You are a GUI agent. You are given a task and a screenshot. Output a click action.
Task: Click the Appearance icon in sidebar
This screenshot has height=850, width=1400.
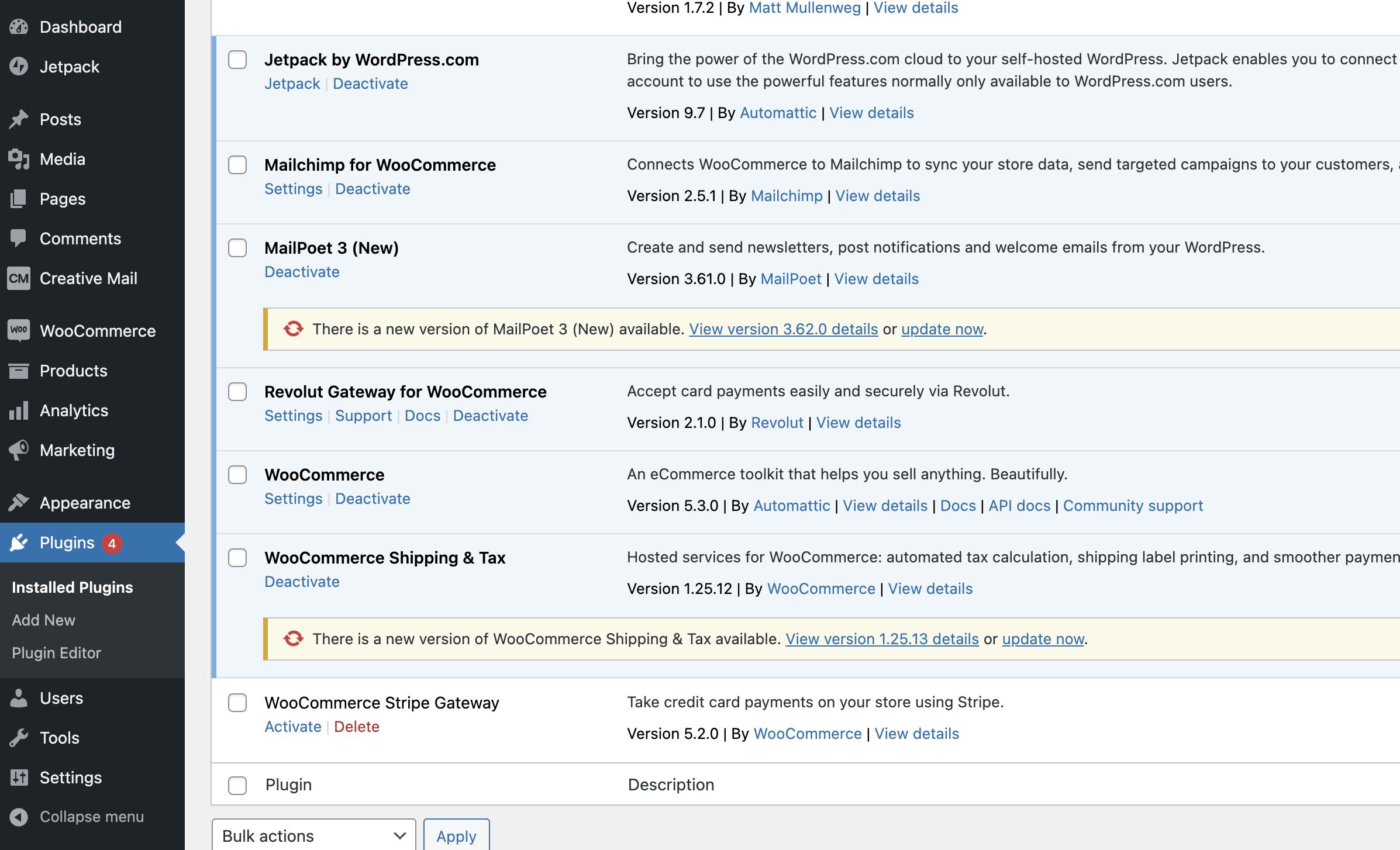[x=19, y=502]
